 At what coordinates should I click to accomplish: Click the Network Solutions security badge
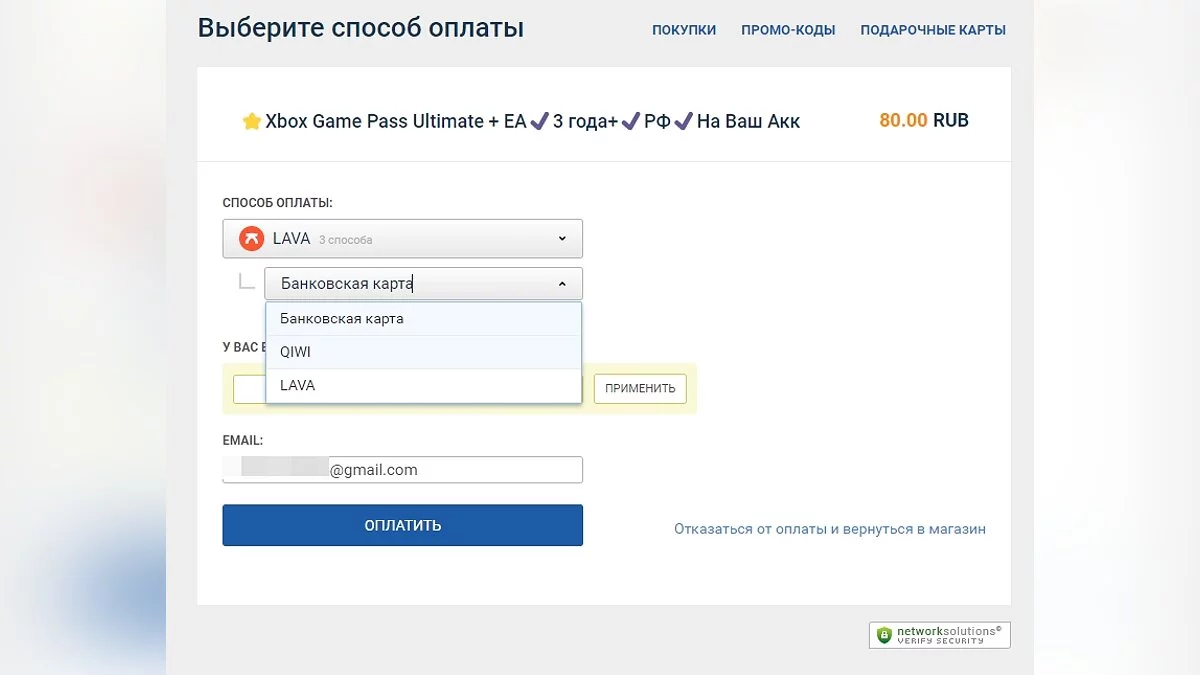[939, 635]
